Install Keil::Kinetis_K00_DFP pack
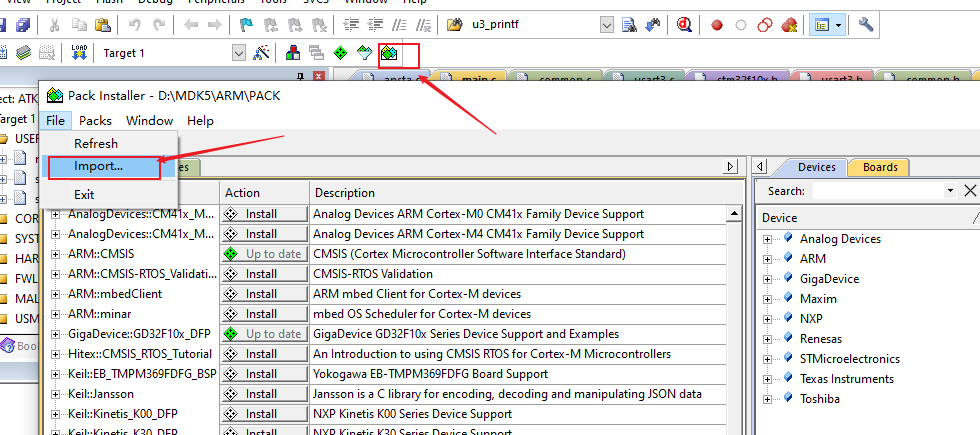The height and width of the screenshot is (435, 980). (264, 414)
